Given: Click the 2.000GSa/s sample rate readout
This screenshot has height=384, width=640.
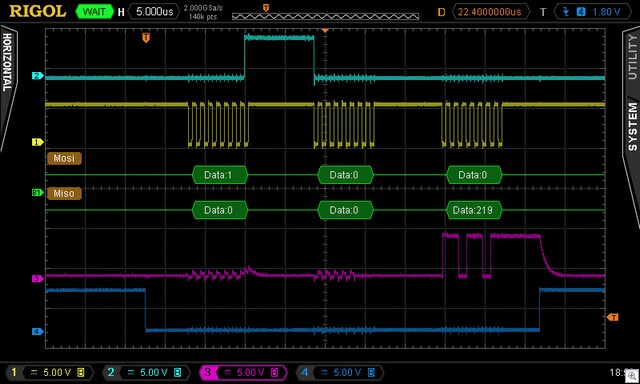Looking at the screenshot, I should pos(203,8).
